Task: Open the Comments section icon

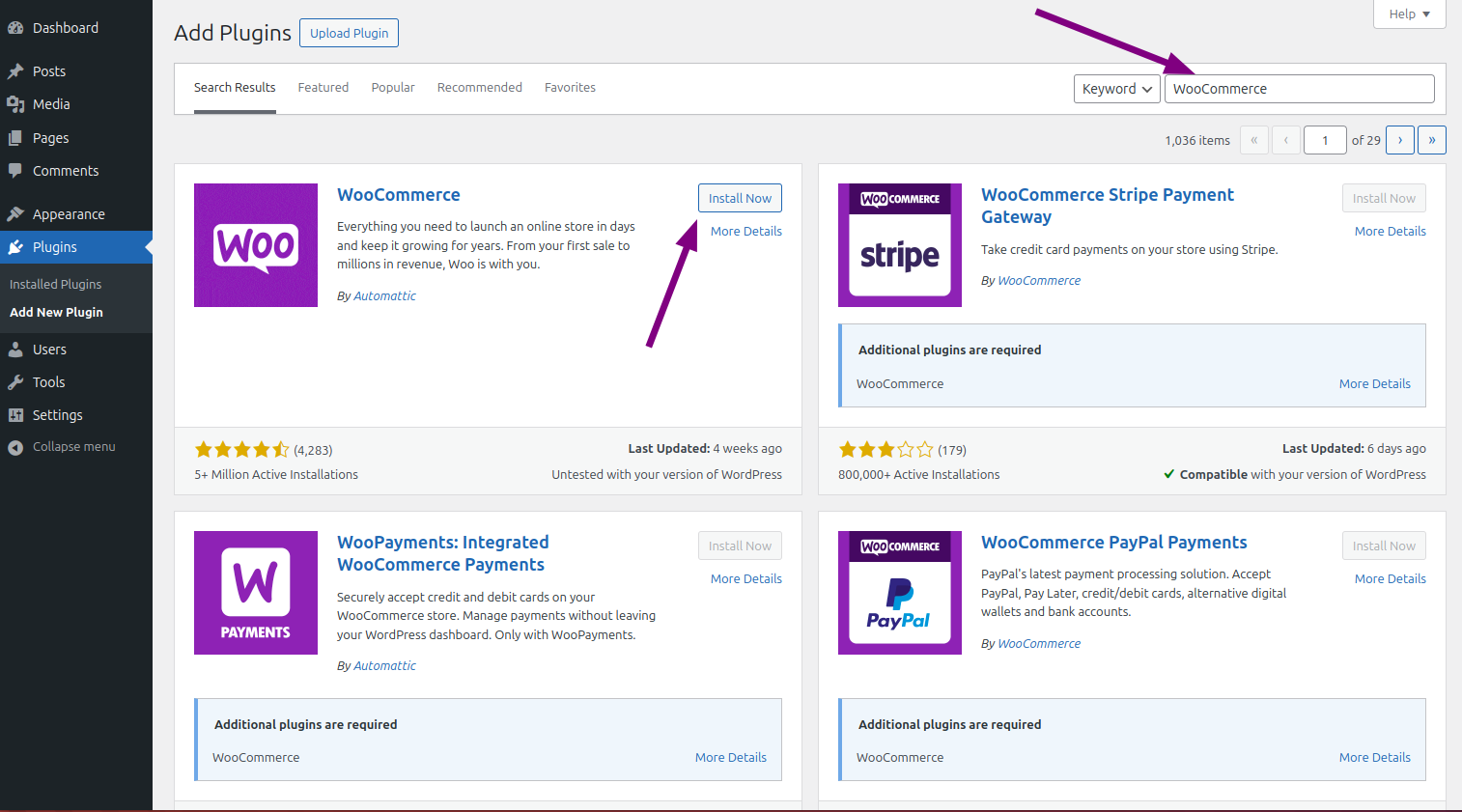Action: point(17,171)
